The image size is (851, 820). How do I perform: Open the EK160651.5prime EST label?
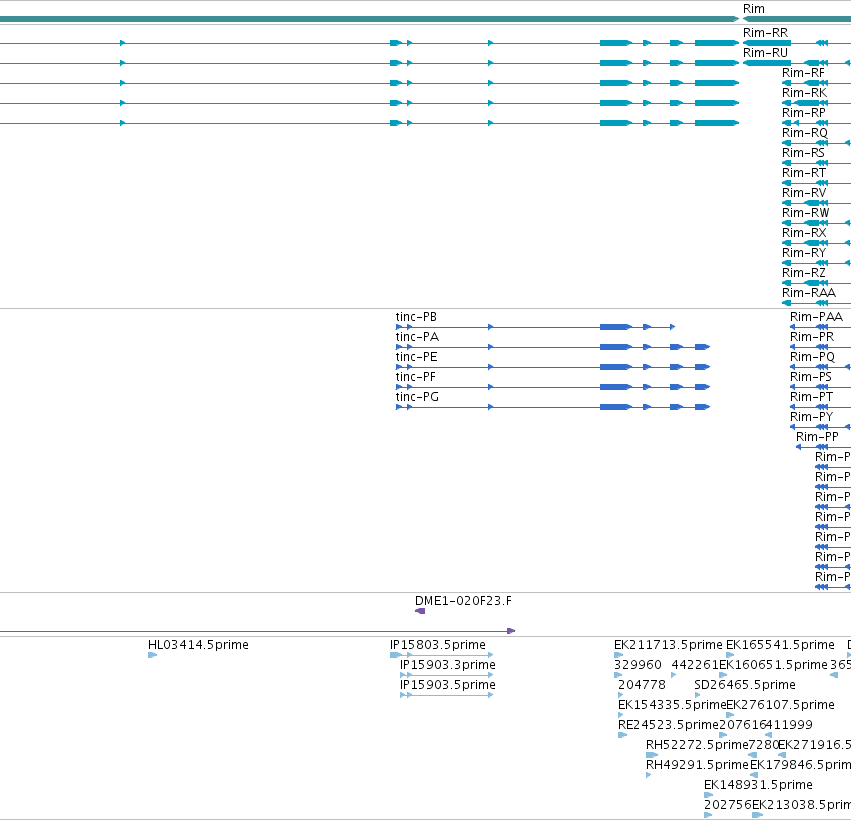773,665
